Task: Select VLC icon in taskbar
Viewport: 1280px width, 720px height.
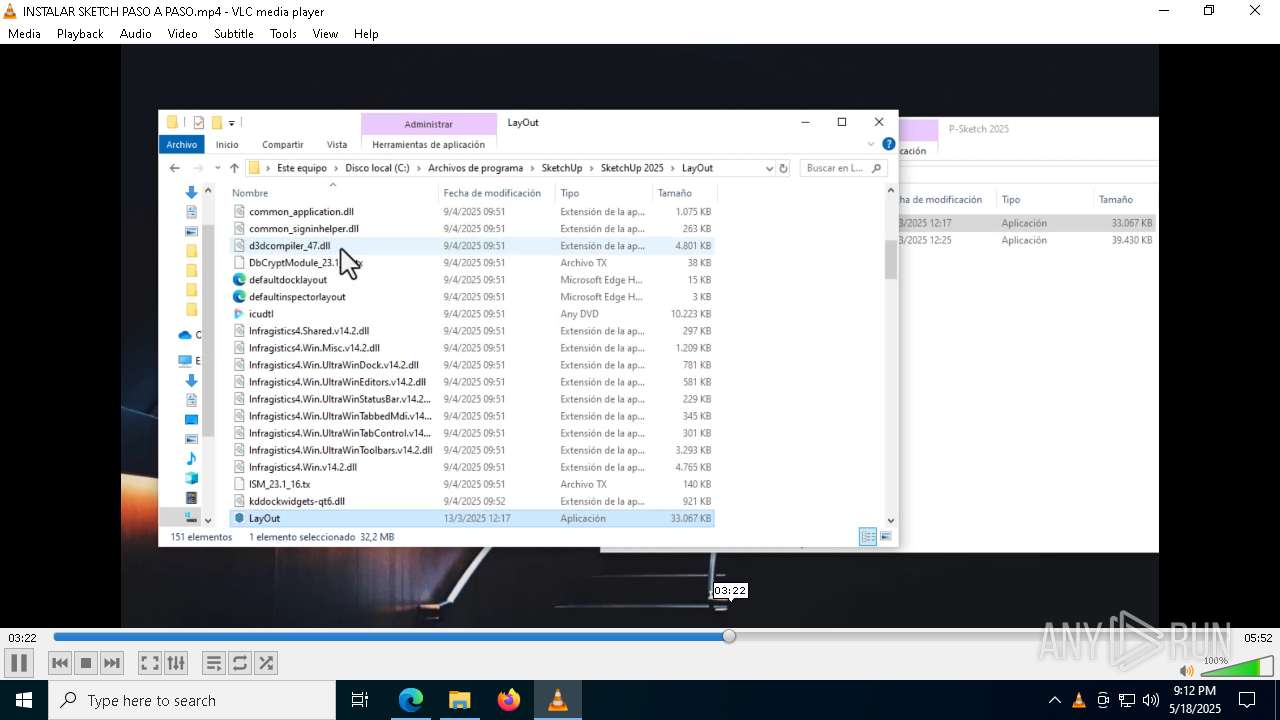Action: pyautogui.click(x=558, y=700)
